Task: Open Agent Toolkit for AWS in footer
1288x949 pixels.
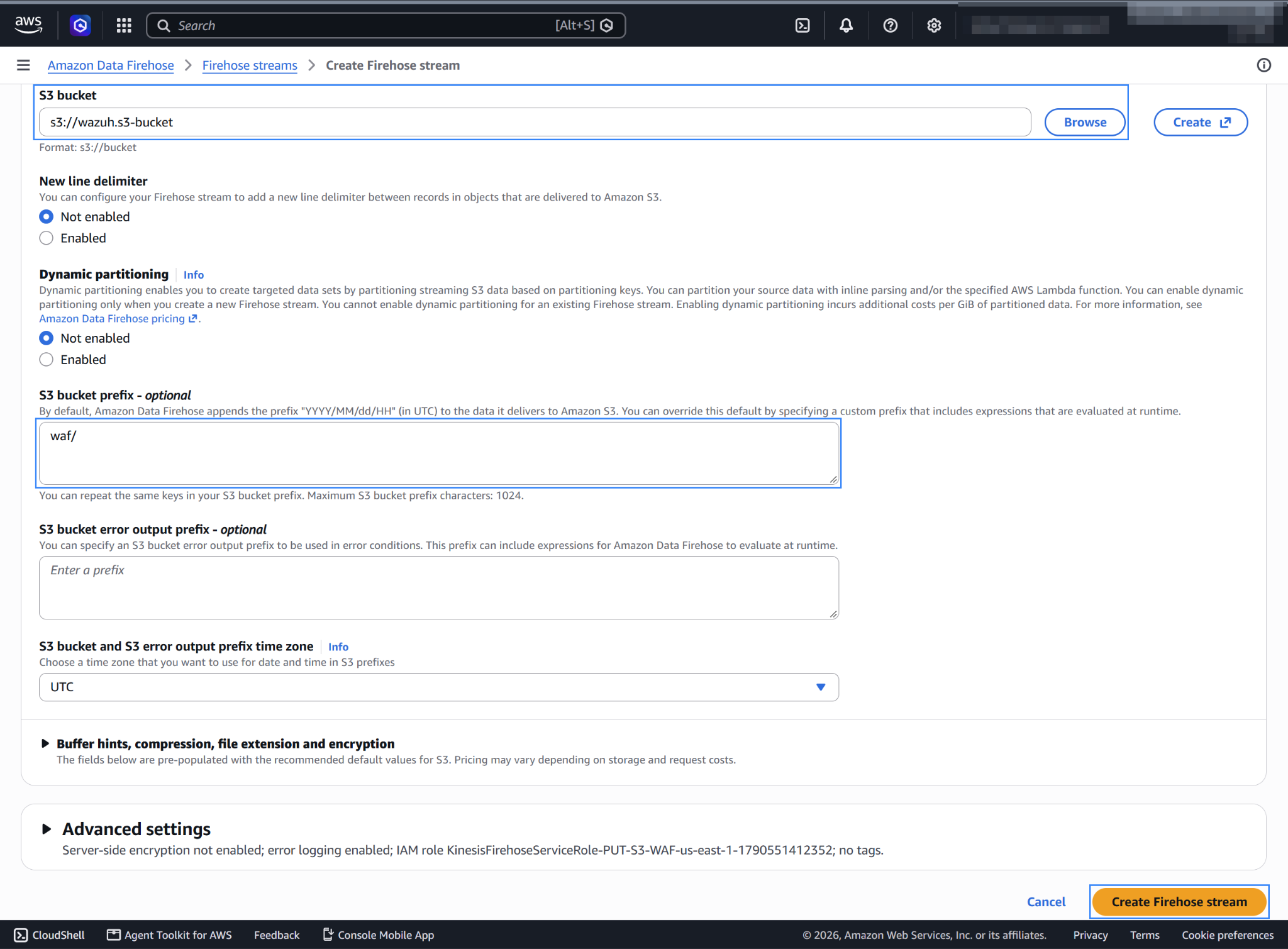Action: [169, 935]
